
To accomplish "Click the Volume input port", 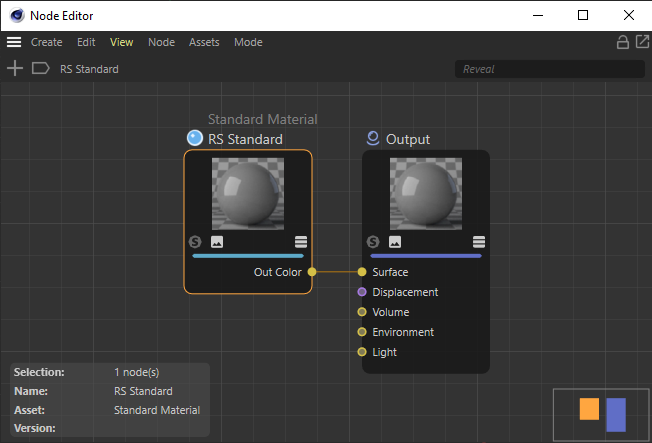I will [362, 312].
